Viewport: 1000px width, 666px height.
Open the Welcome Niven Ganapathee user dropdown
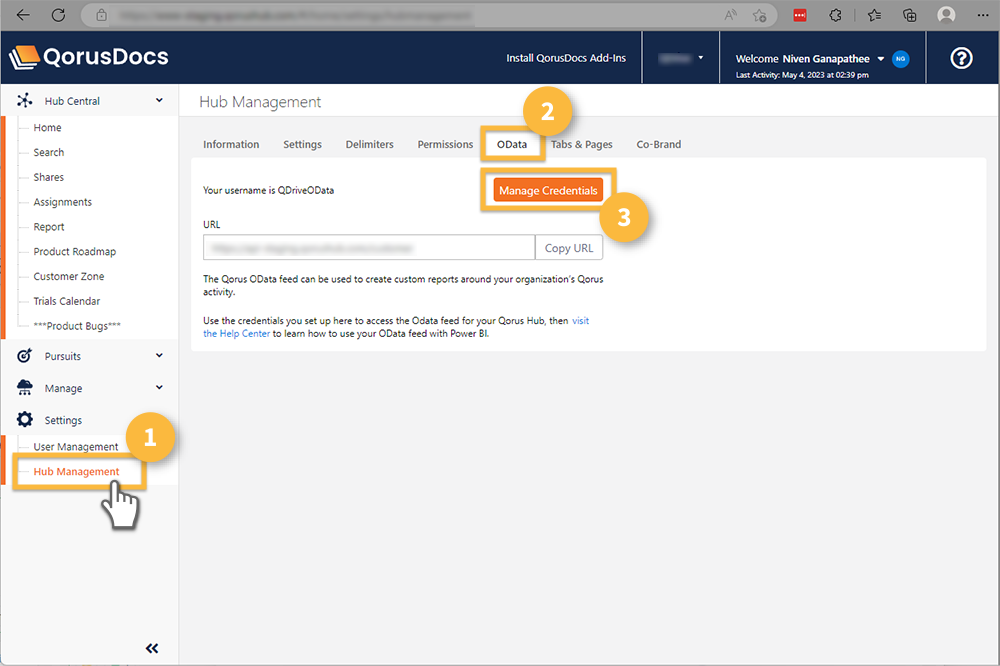(x=810, y=59)
